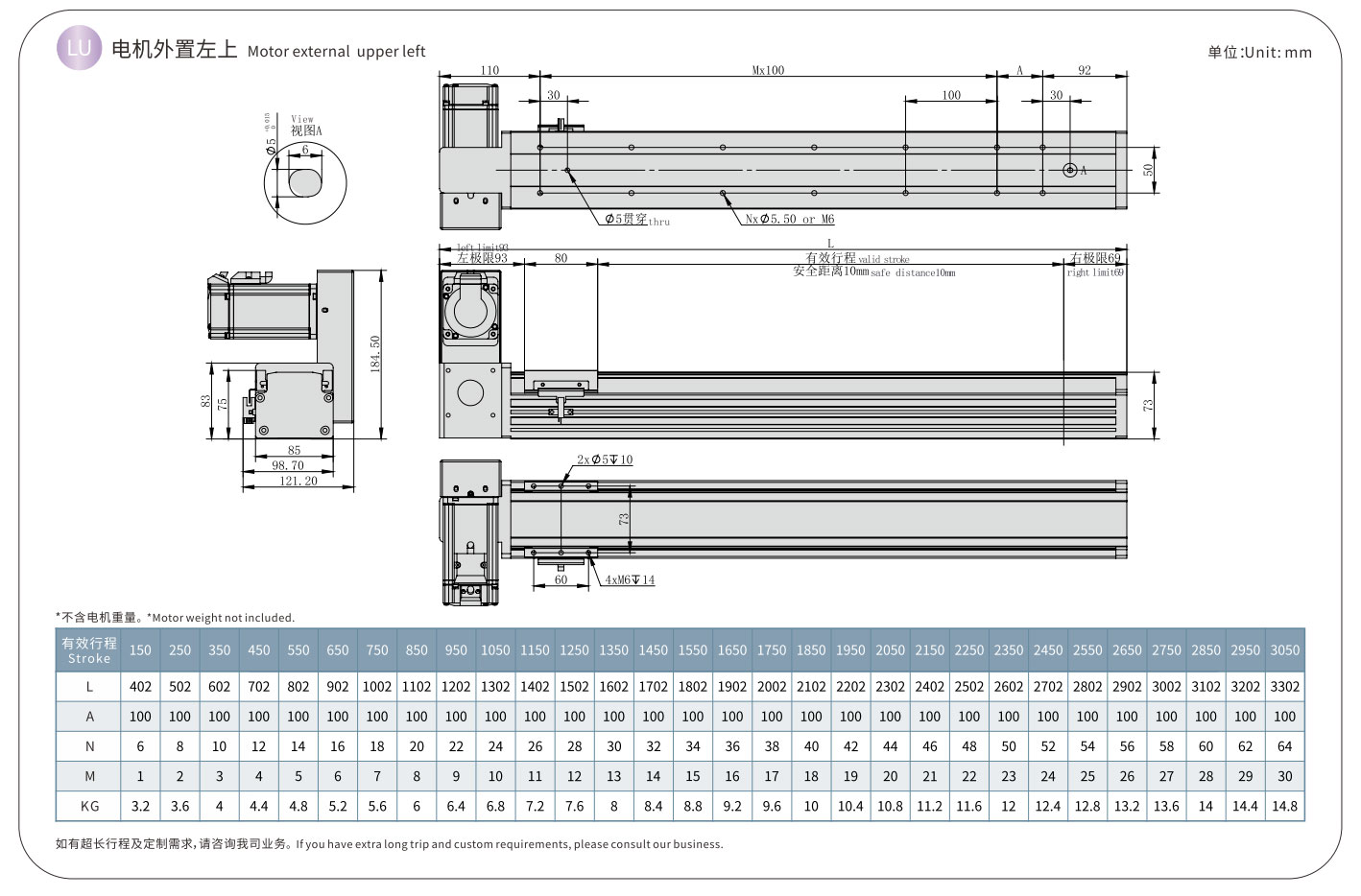Viewport: 1361px width, 896px height.
Task: Click the custom requirements footer note
Action: 390,844
